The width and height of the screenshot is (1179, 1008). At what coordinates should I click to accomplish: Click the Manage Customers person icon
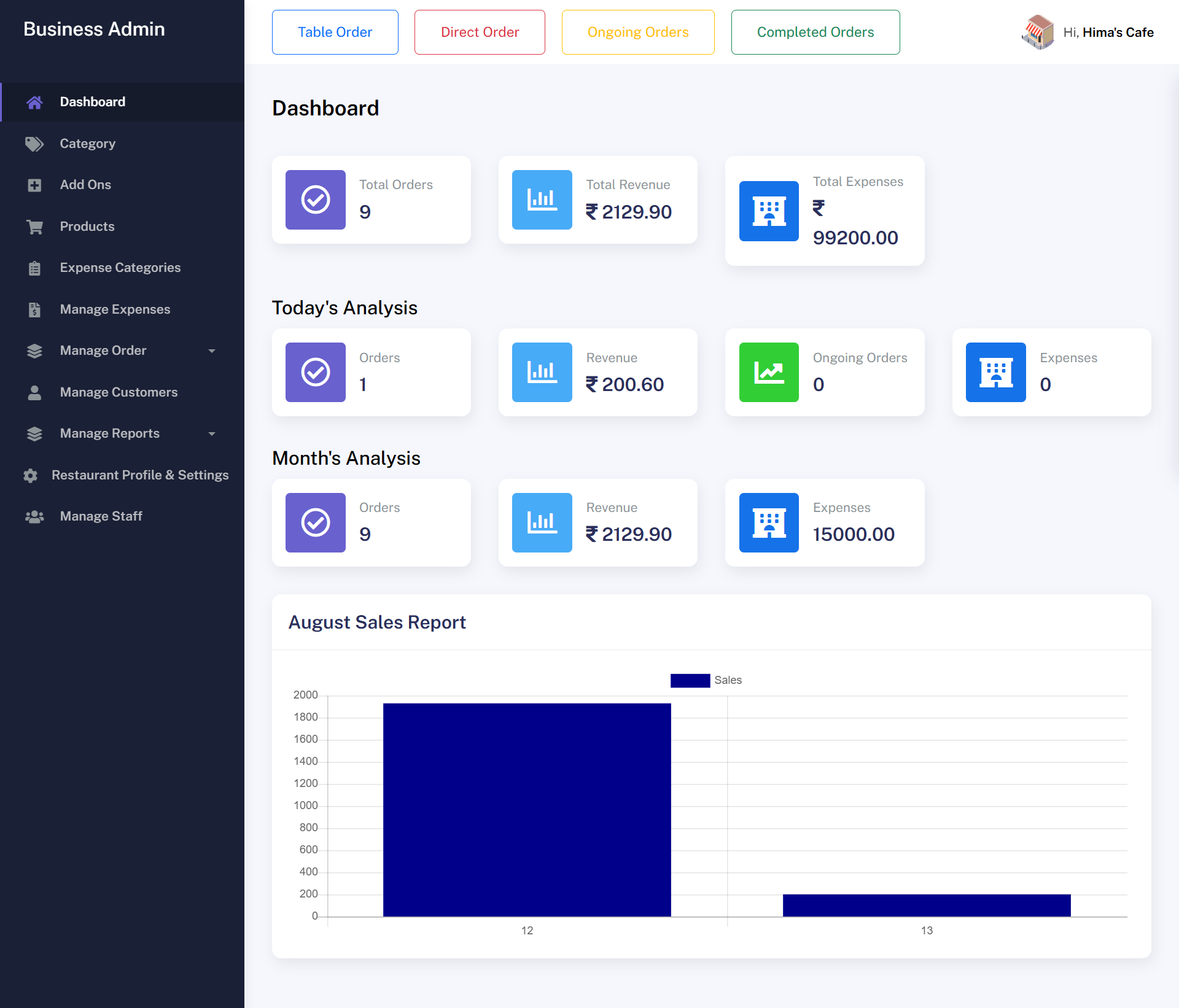tap(34, 392)
